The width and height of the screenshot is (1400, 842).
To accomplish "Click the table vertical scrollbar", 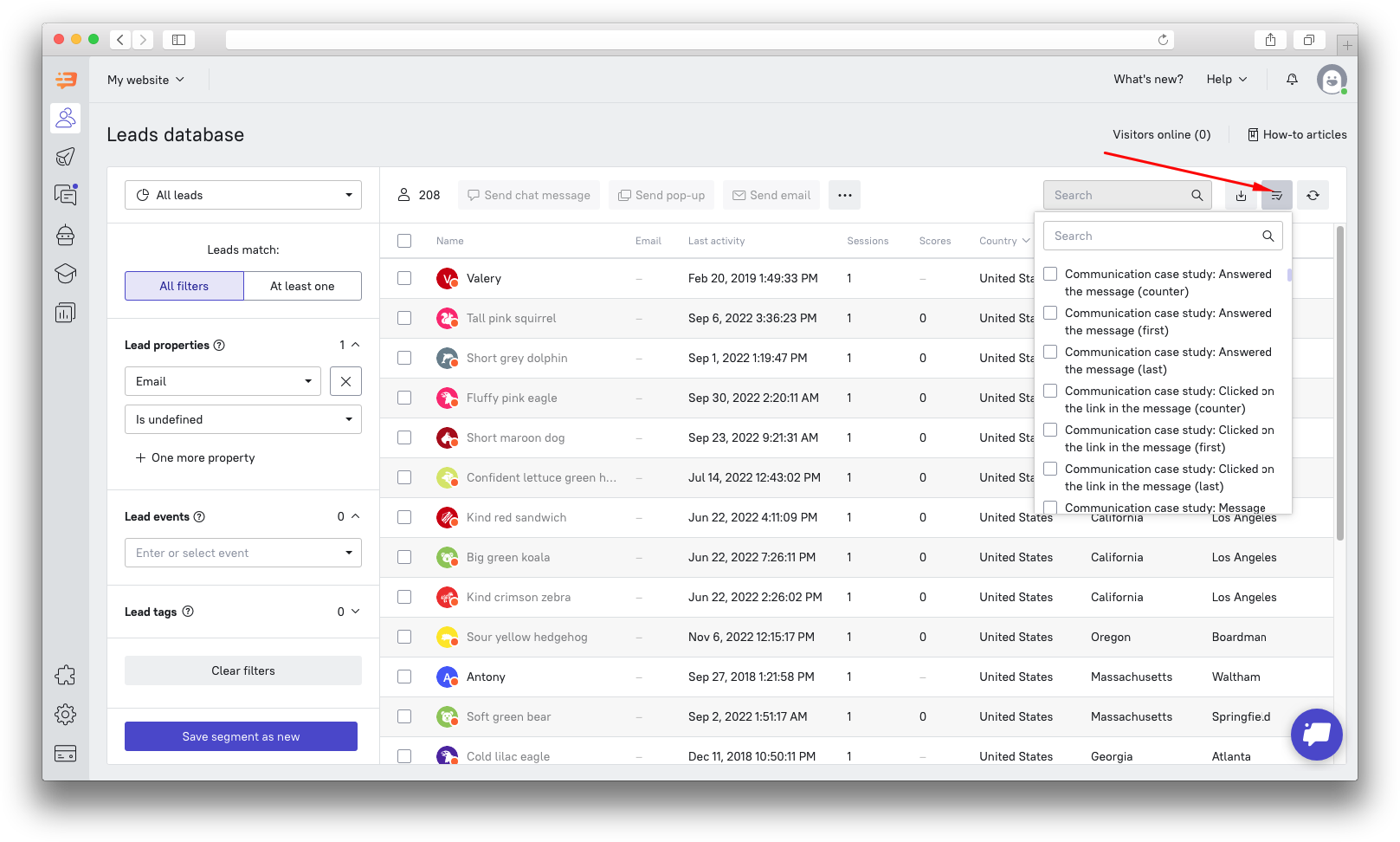I will (x=1340, y=384).
